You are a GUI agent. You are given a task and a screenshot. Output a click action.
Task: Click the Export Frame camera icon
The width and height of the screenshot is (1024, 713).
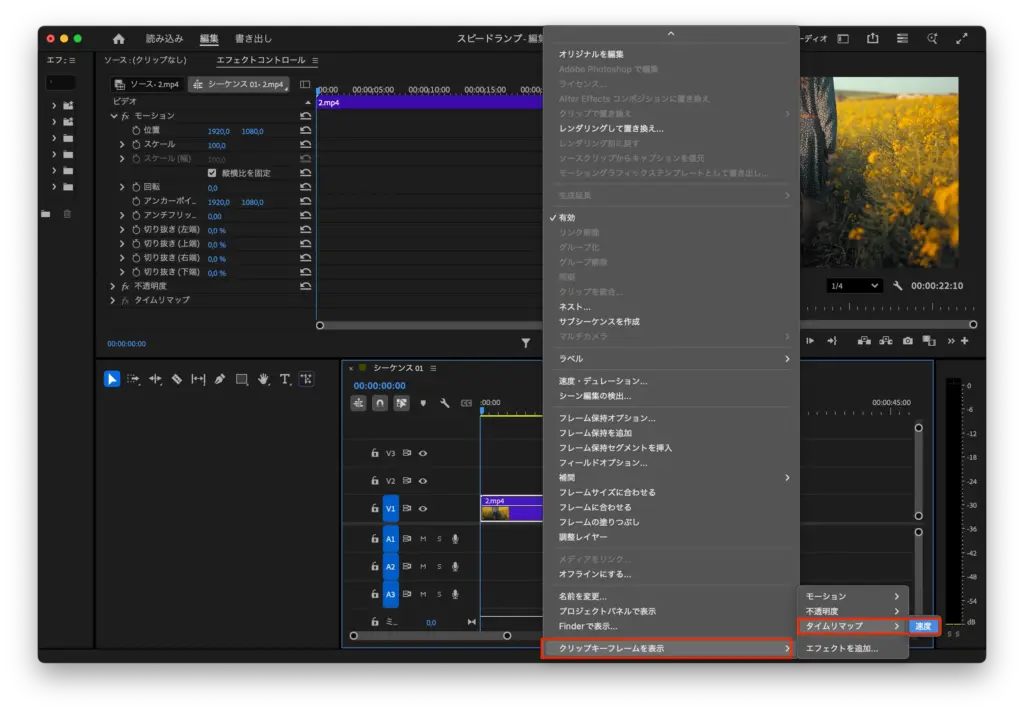(x=907, y=341)
